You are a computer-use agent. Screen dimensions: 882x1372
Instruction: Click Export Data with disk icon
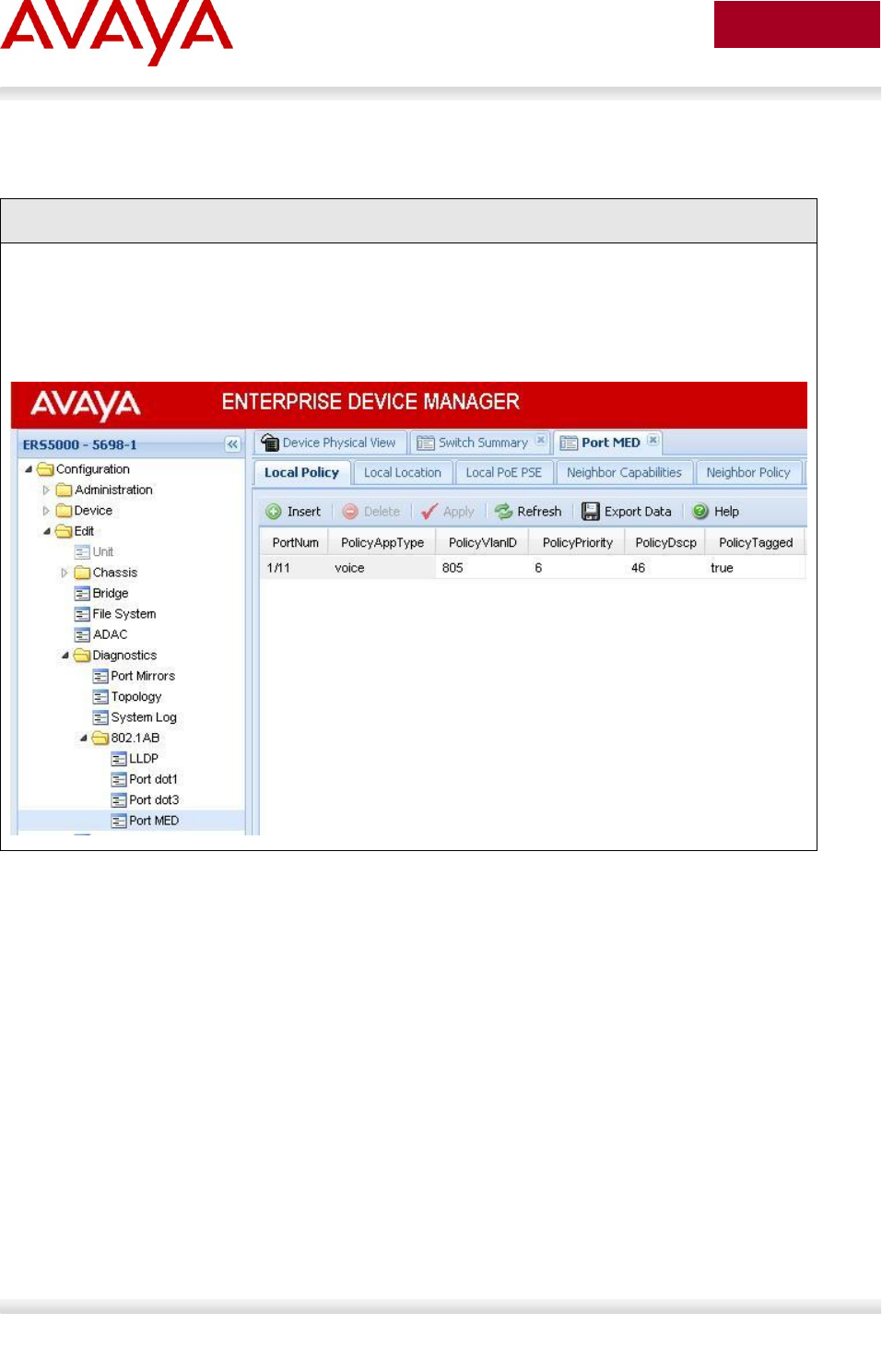pos(627,512)
